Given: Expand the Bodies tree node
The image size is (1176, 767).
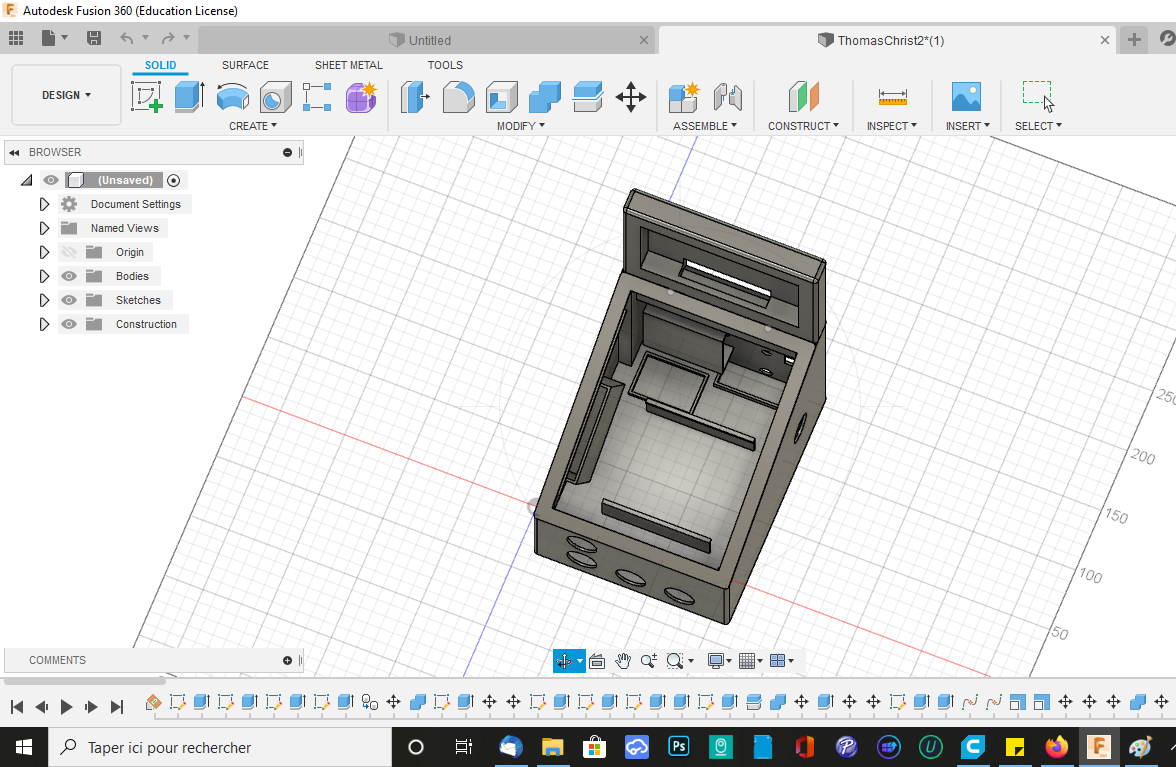Looking at the screenshot, I should [x=44, y=276].
